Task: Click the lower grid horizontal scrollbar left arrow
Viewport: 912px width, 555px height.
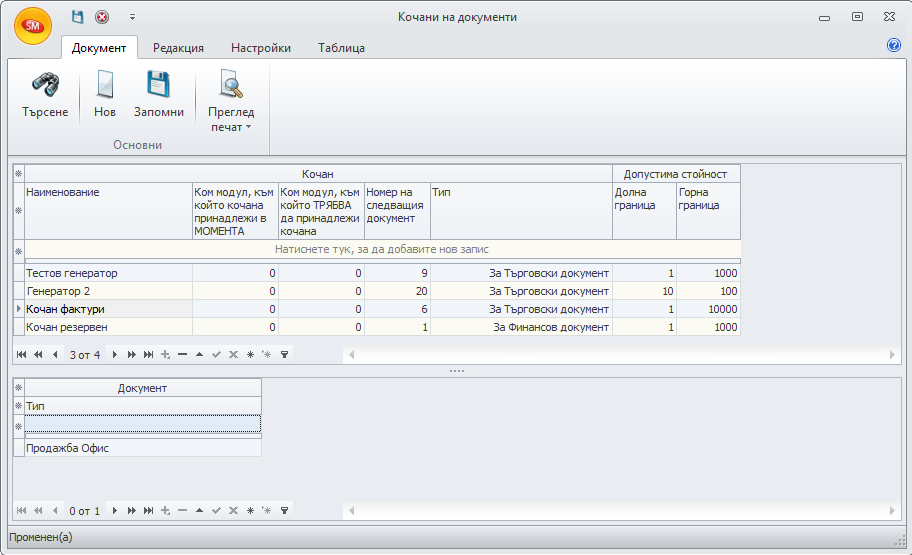Action: 351,510
